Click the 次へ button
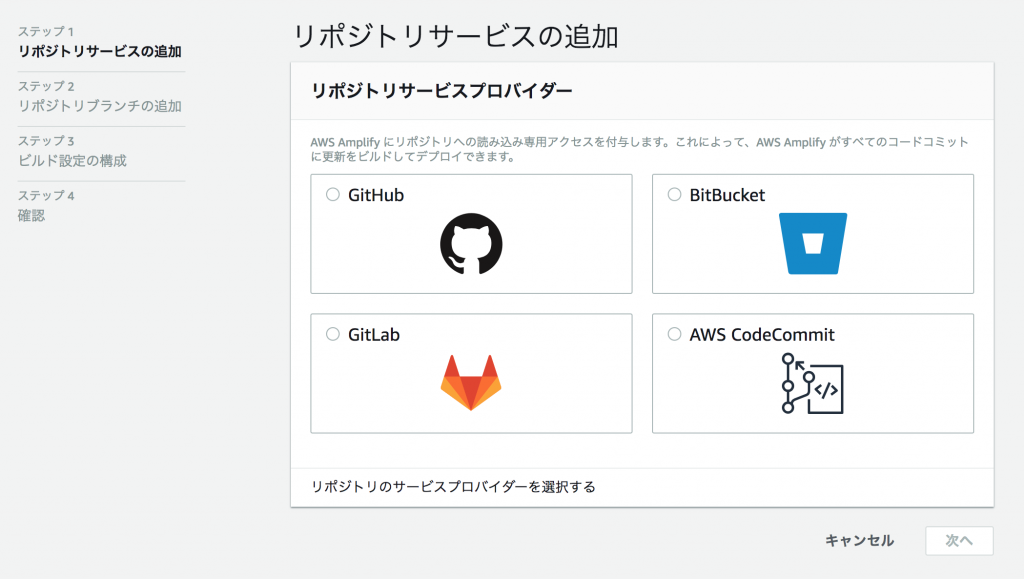This screenshot has height=579, width=1024. [x=959, y=540]
